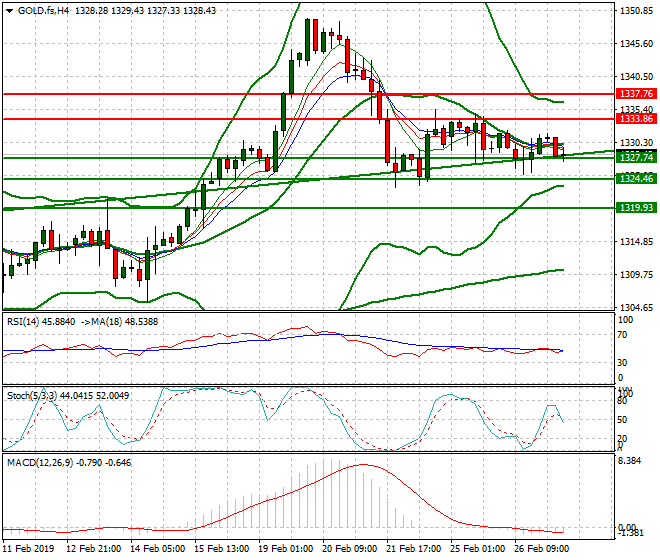This screenshot has height=560, width=660.
Task: Click the 1309.75 price scale value
Action: click(637, 275)
